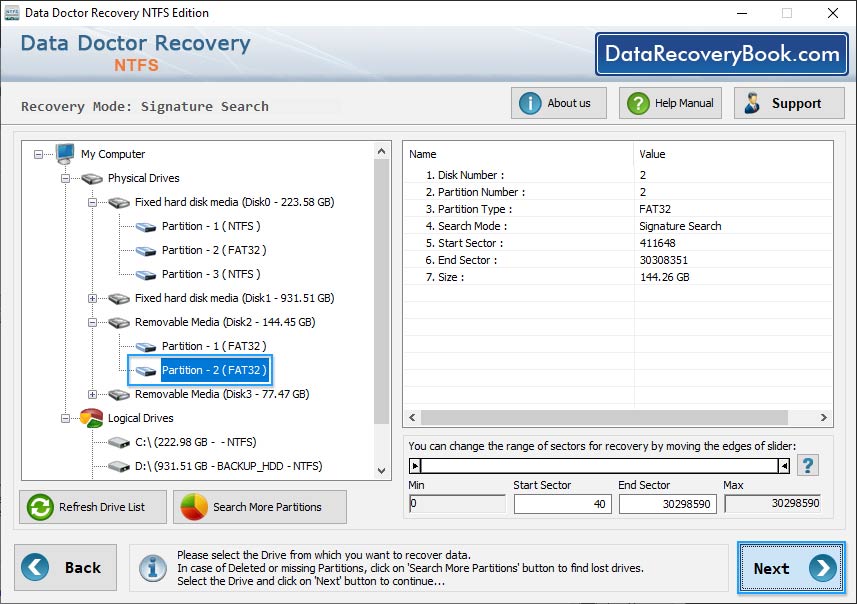Expand the Removable Media Disk3 node

coord(91,394)
